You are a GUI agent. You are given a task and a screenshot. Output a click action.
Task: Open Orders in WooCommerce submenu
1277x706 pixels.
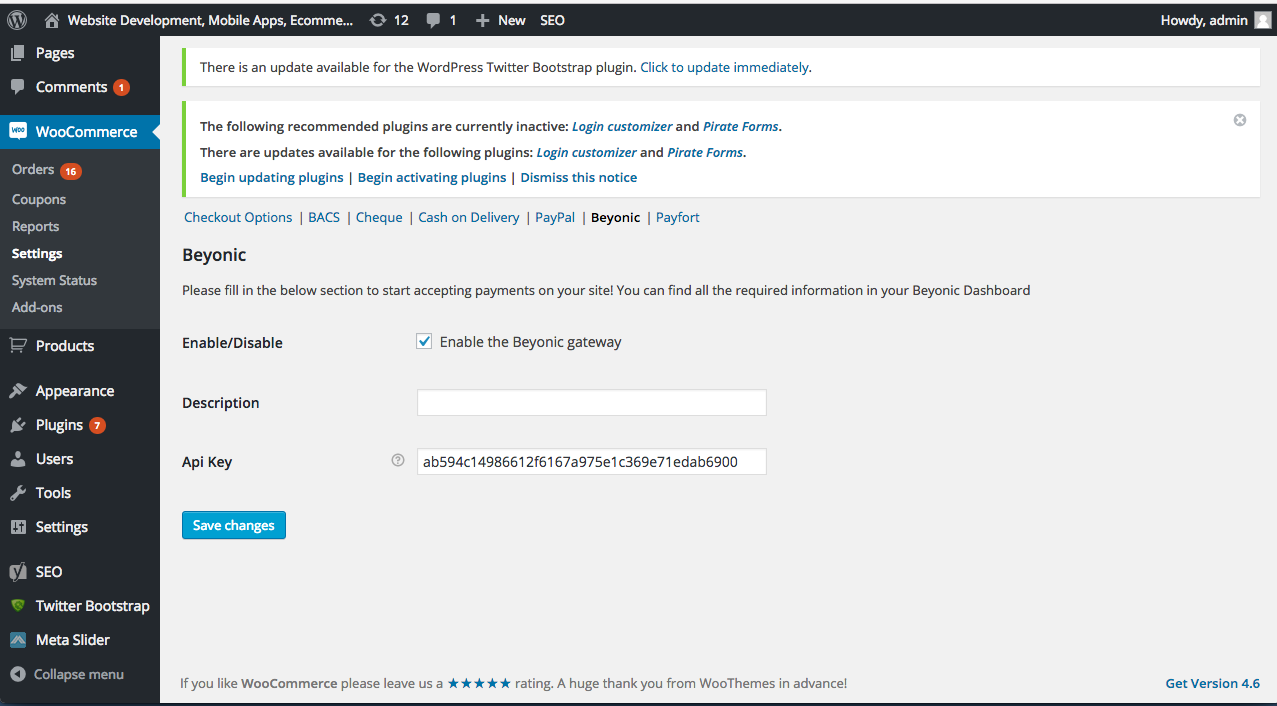click(33, 170)
